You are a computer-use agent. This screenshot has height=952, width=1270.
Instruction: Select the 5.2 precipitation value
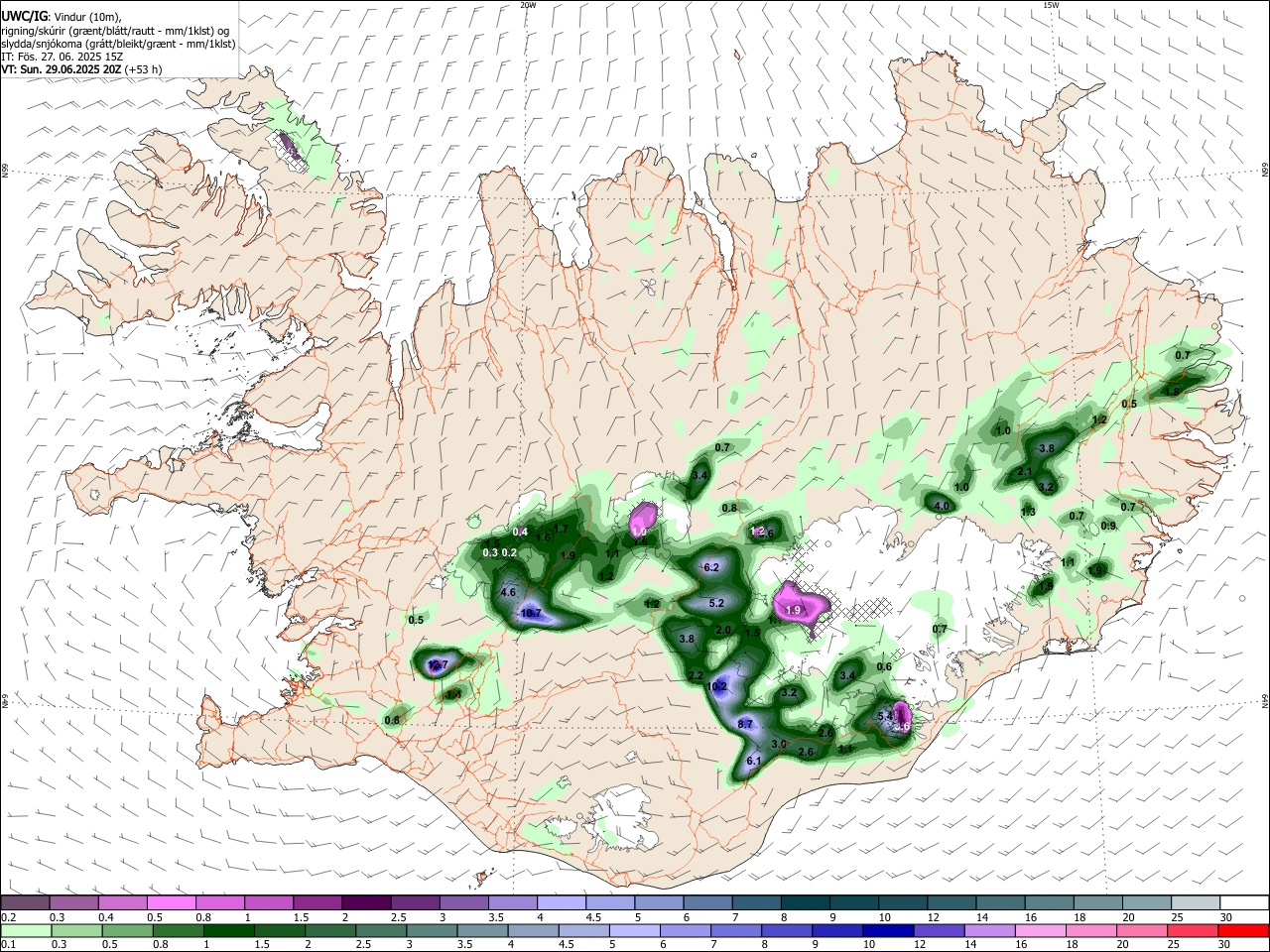[716, 603]
